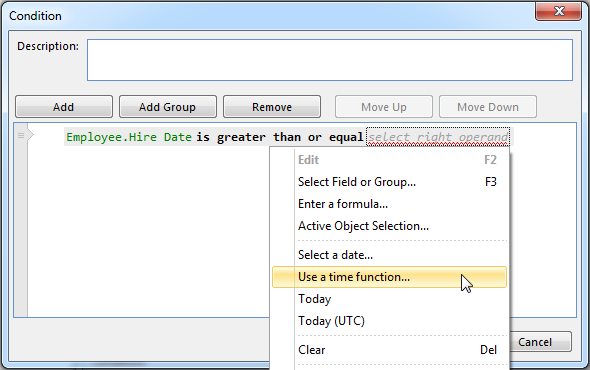The height and width of the screenshot is (370, 590).
Task: Choose Today in the context menu
Action: click(389, 299)
